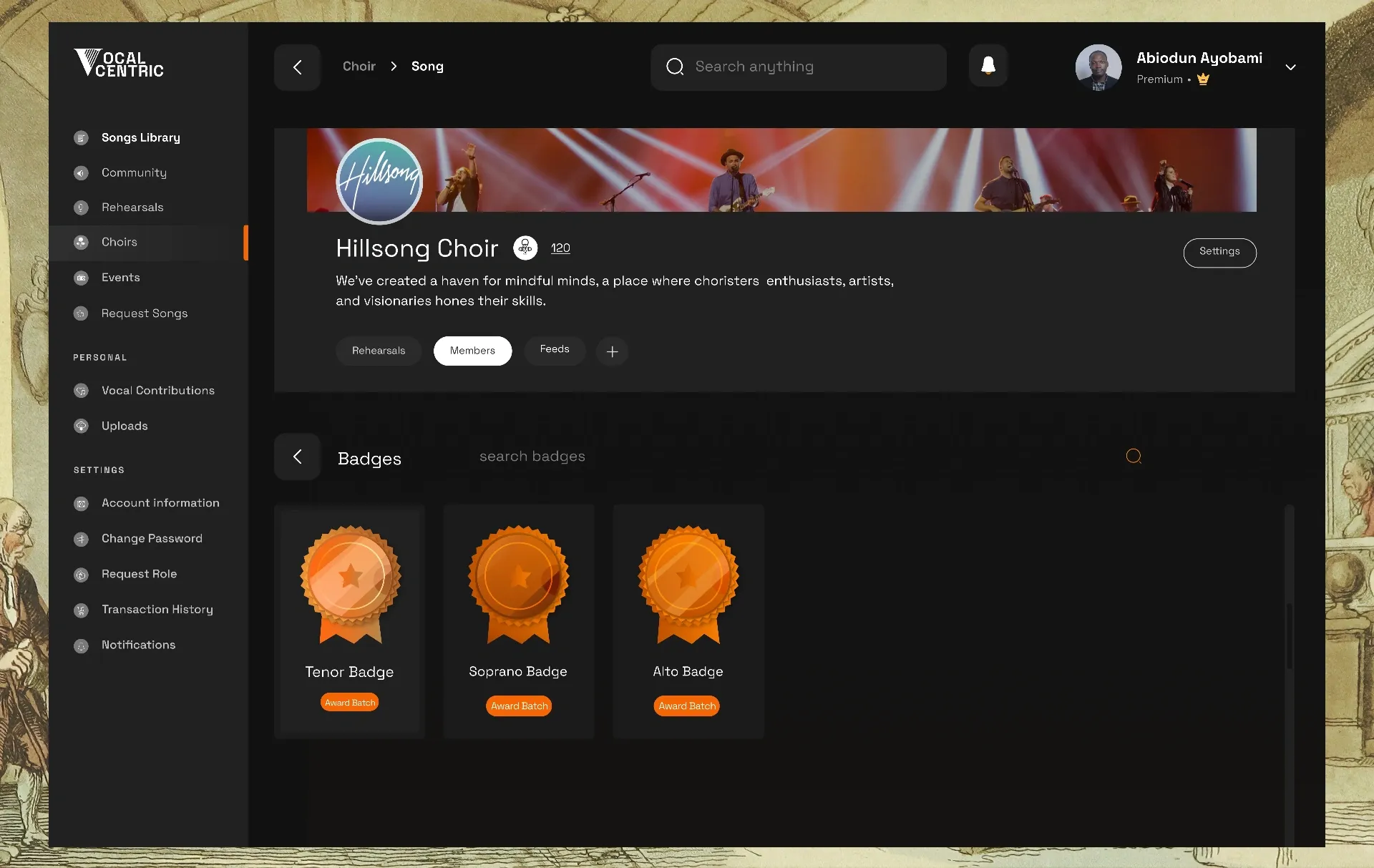
Task: Click the Request Role icon
Action: [x=81, y=575]
